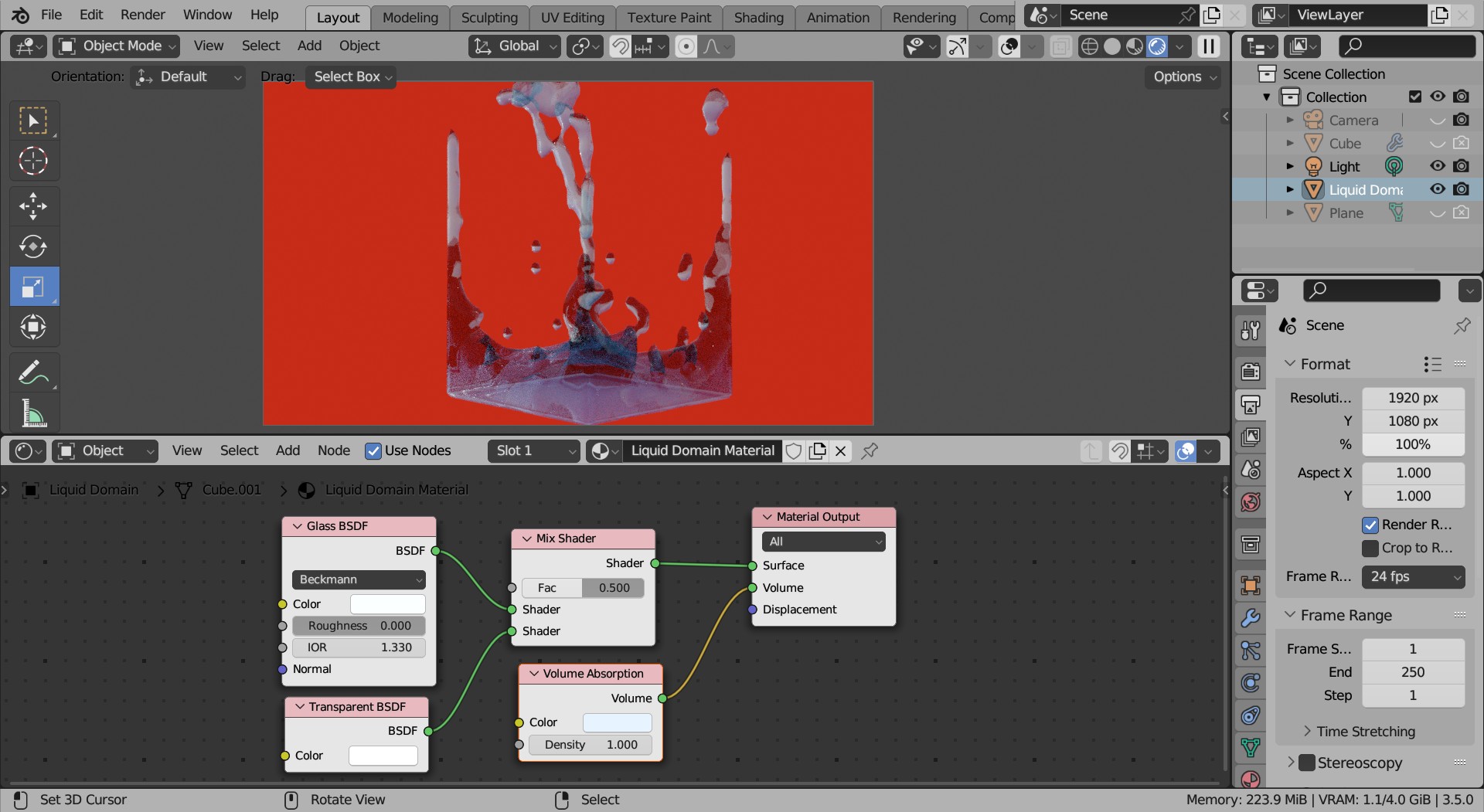Switch to the Shading workspace tab
The width and height of the screenshot is (1484, 812).
(758, 18)
